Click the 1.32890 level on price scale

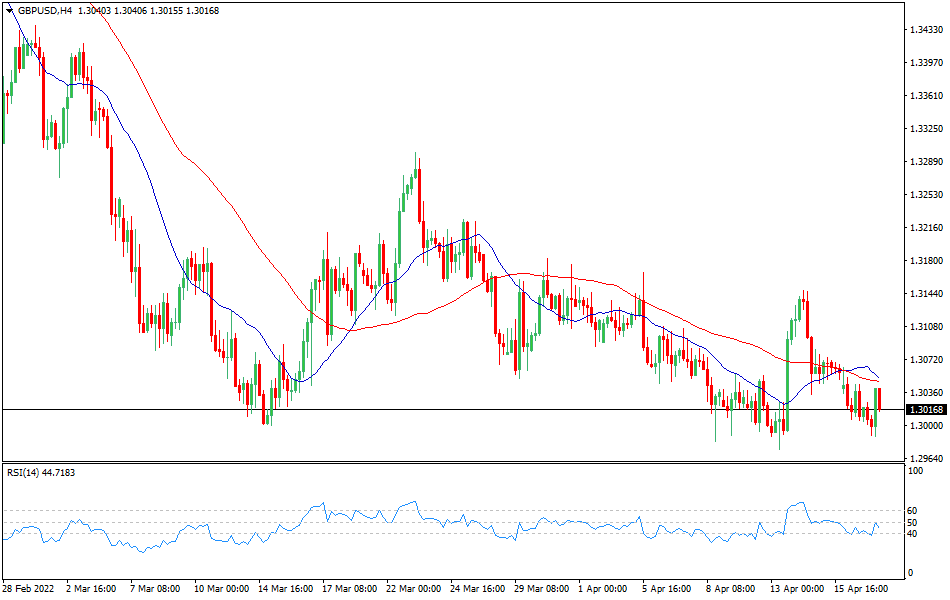coord(925,162)
